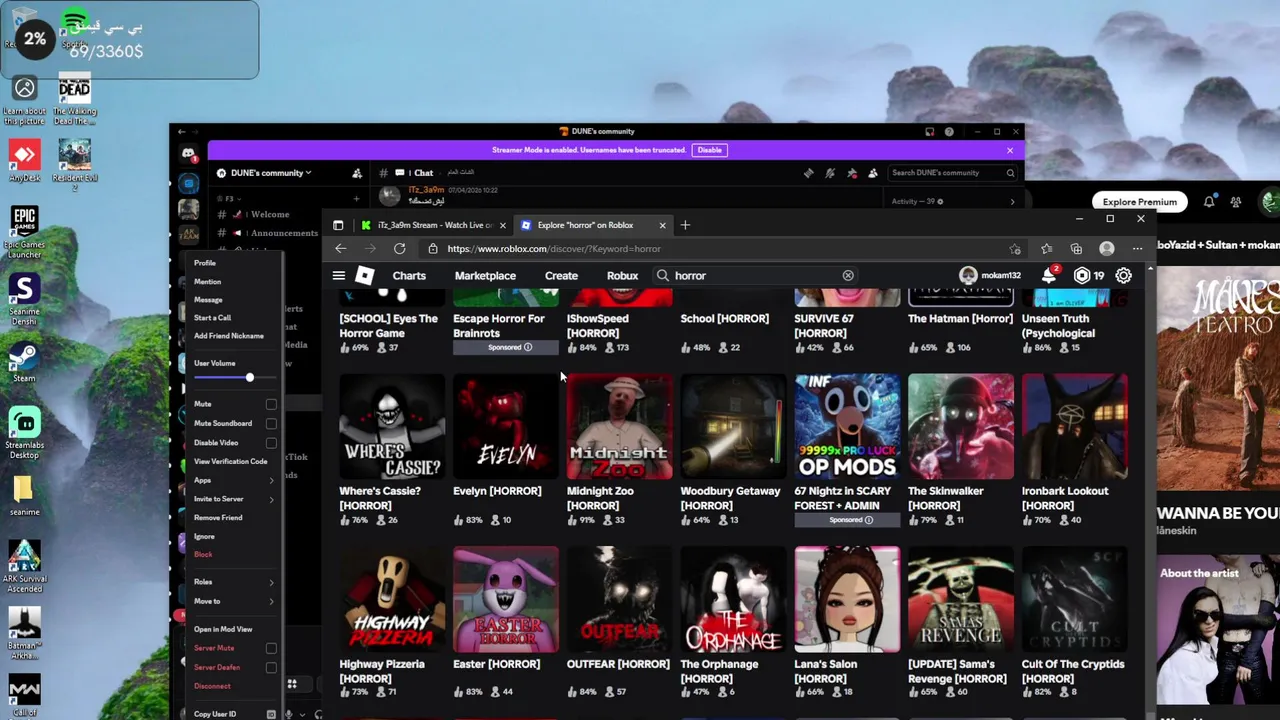Dismiss streamer mode banner
This screenshot has height=720, width=1280.
point(1010,150)
